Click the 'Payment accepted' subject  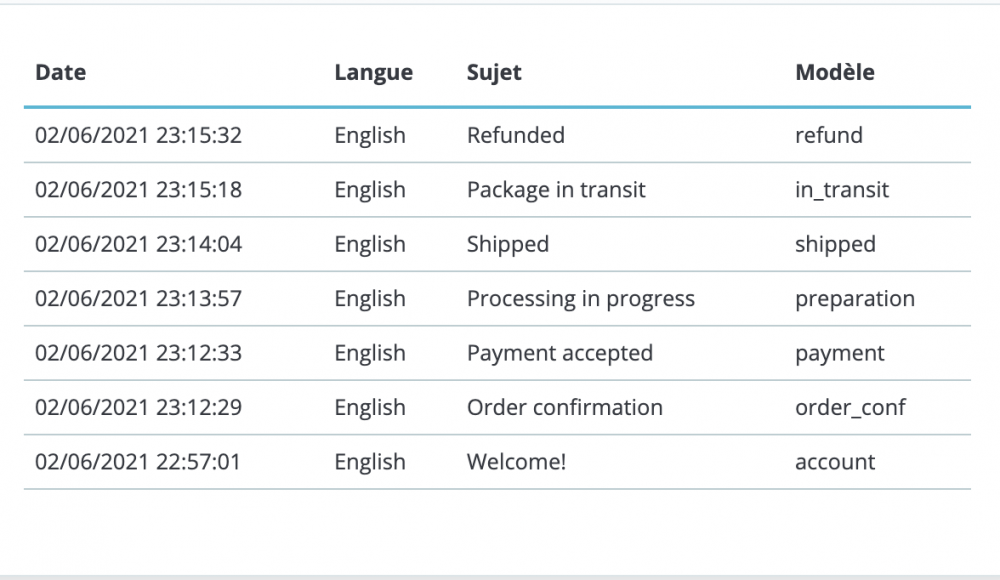559,353
